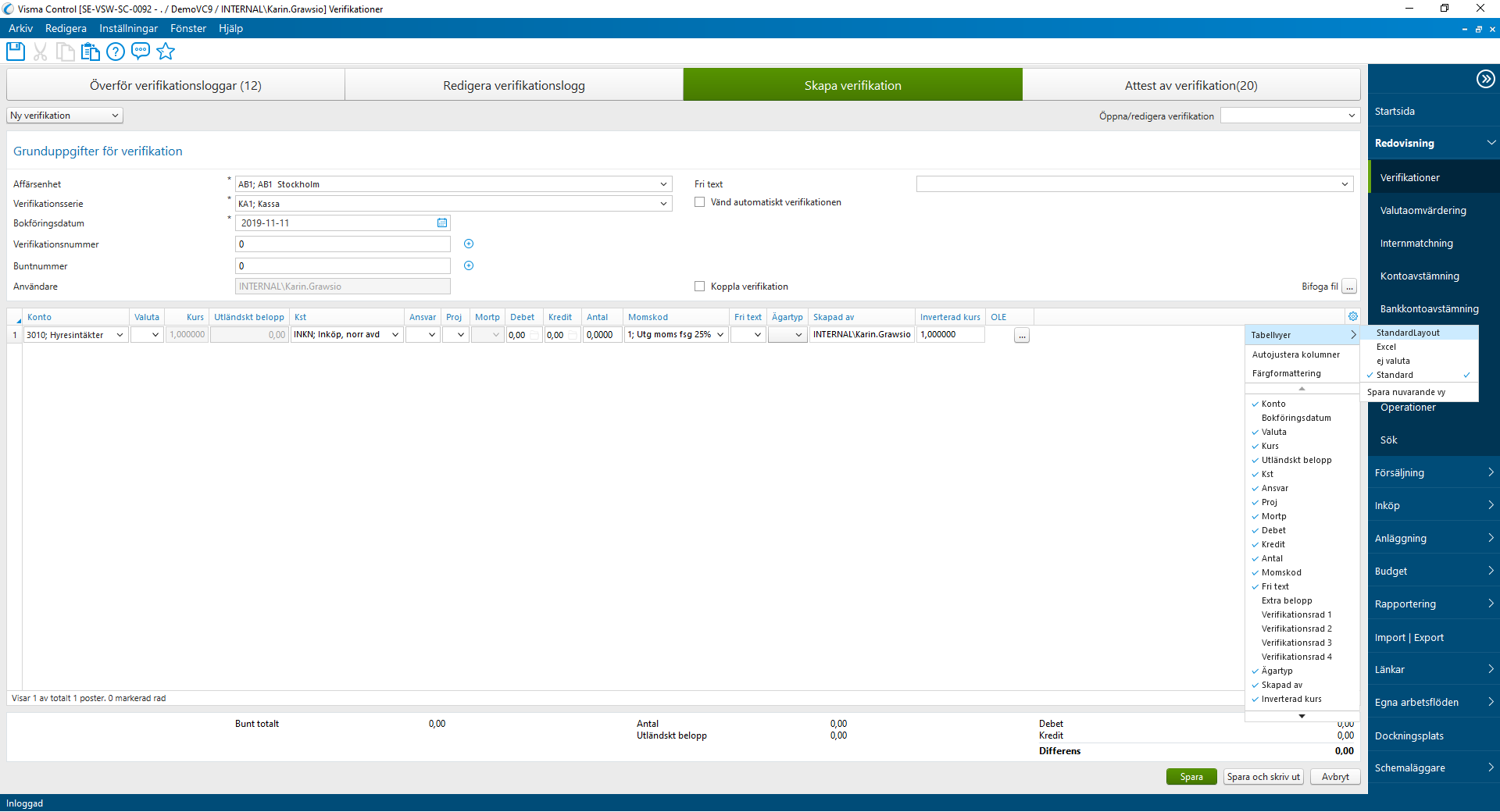The width and height of the screenshot is (1500, 812).
Task: Select the Paste toolbar icon
Action: click(90, 52)
